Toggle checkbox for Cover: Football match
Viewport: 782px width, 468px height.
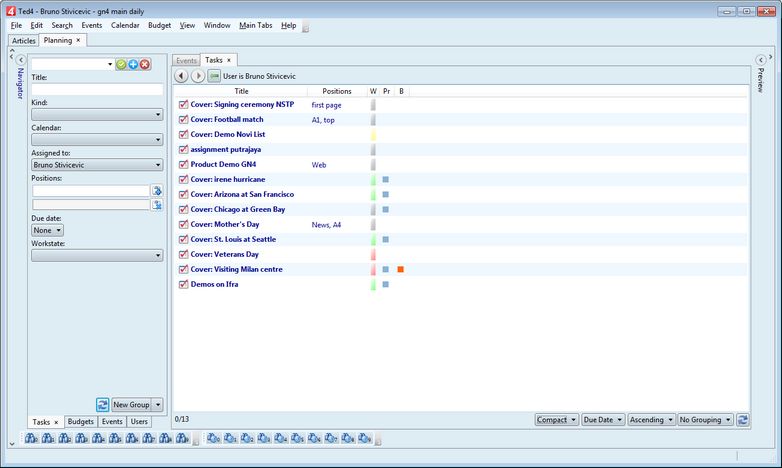[183, 119]
